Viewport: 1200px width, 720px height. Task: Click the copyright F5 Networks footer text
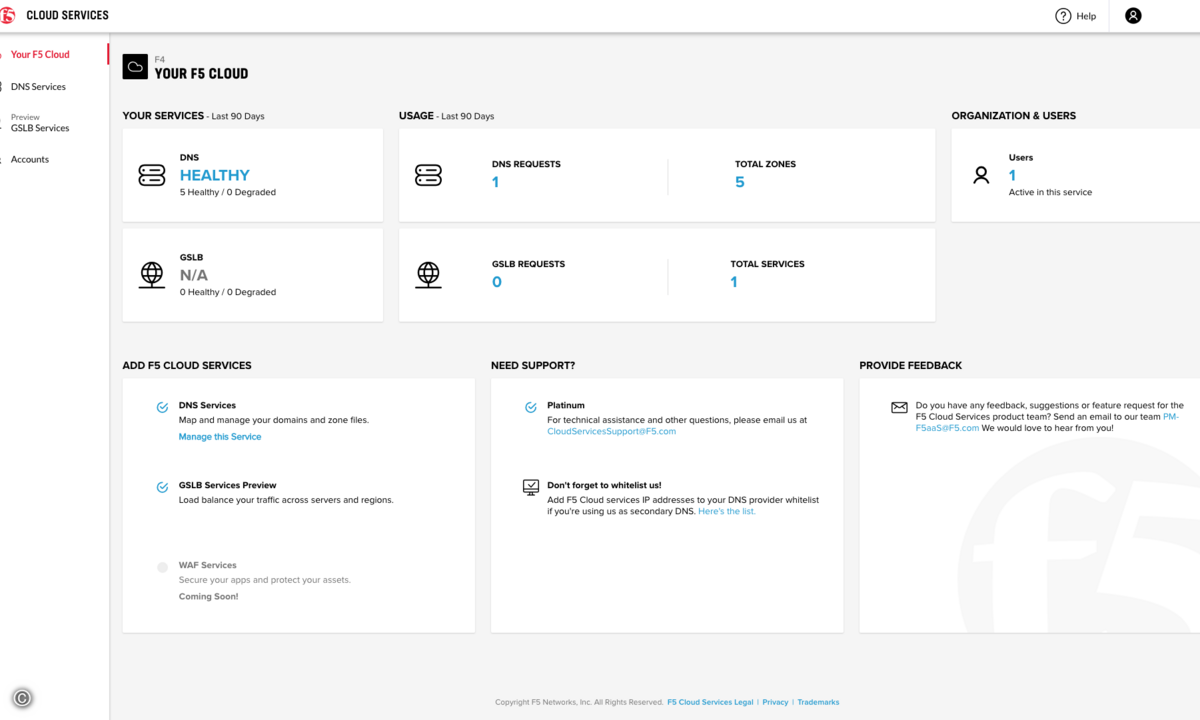[579, 702]
